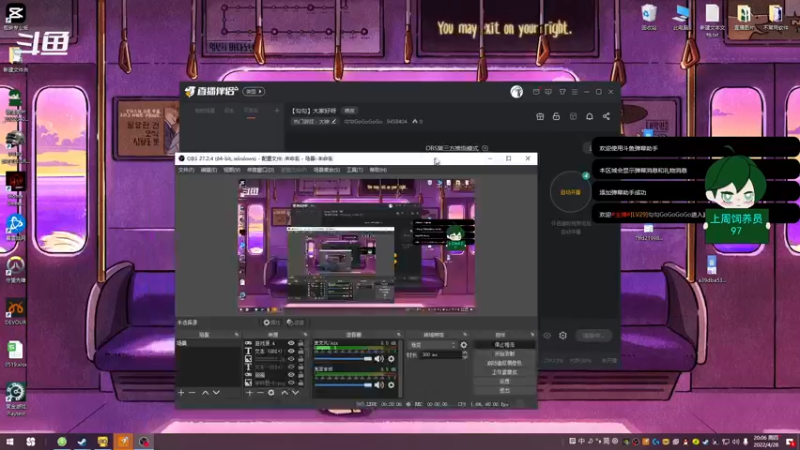
Task: Open the hamburger menu in companion title bar
Action: pos(574,92)
